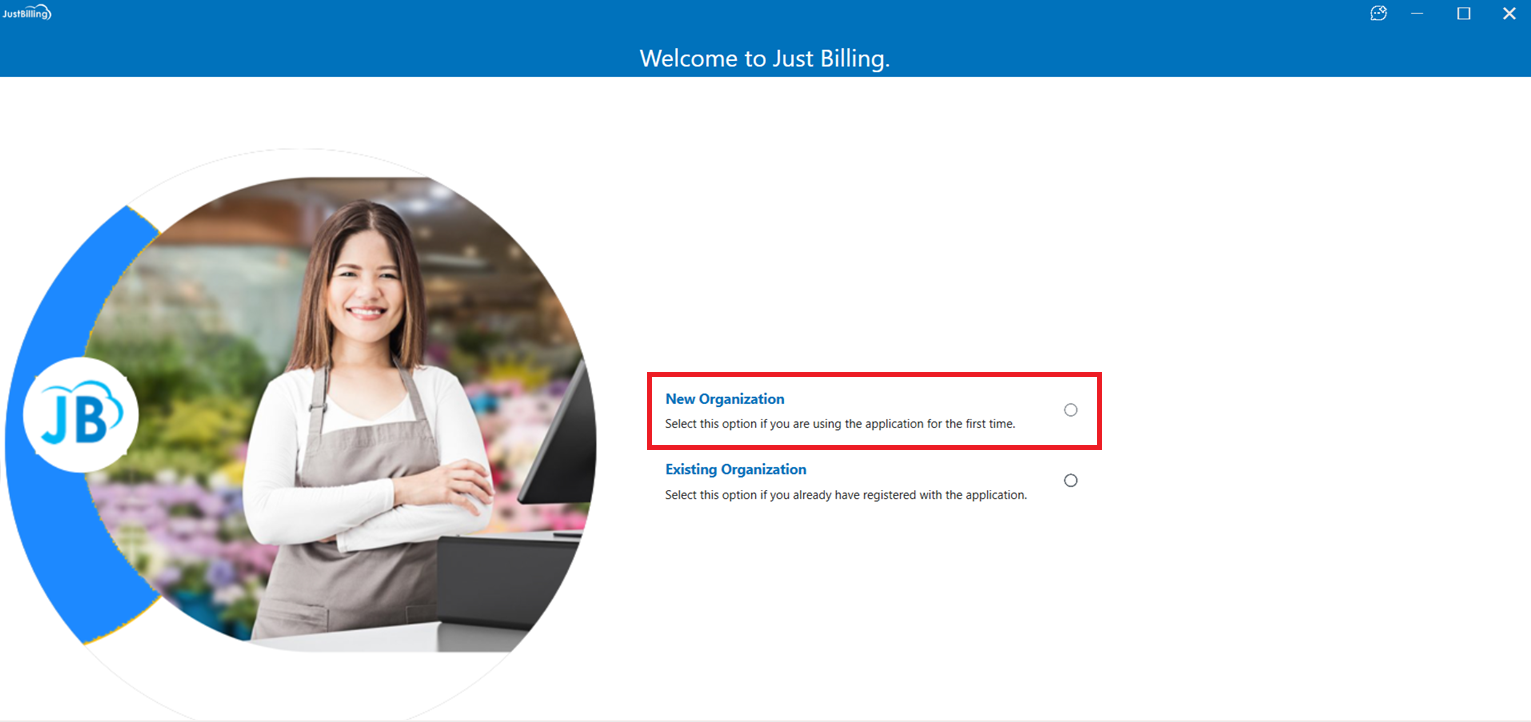Click the "Welcome to Just Billing." title
The height and width of the screenshot is (722, 1531).
coord(765,59)
